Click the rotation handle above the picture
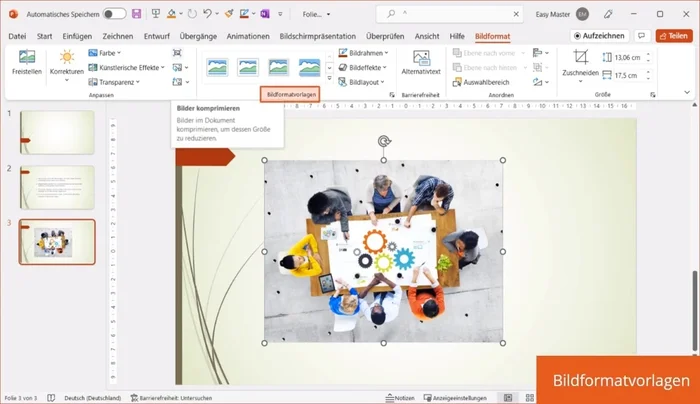 pos(384,142)
